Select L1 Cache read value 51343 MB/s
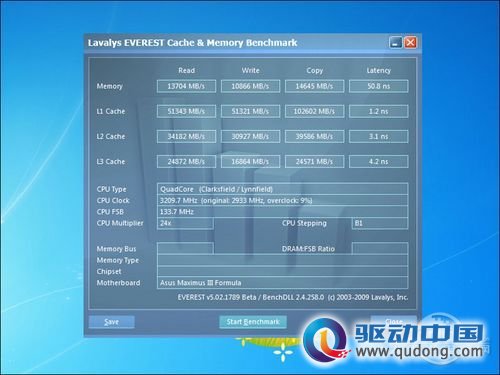500x375 pixels. pos(186,111)
